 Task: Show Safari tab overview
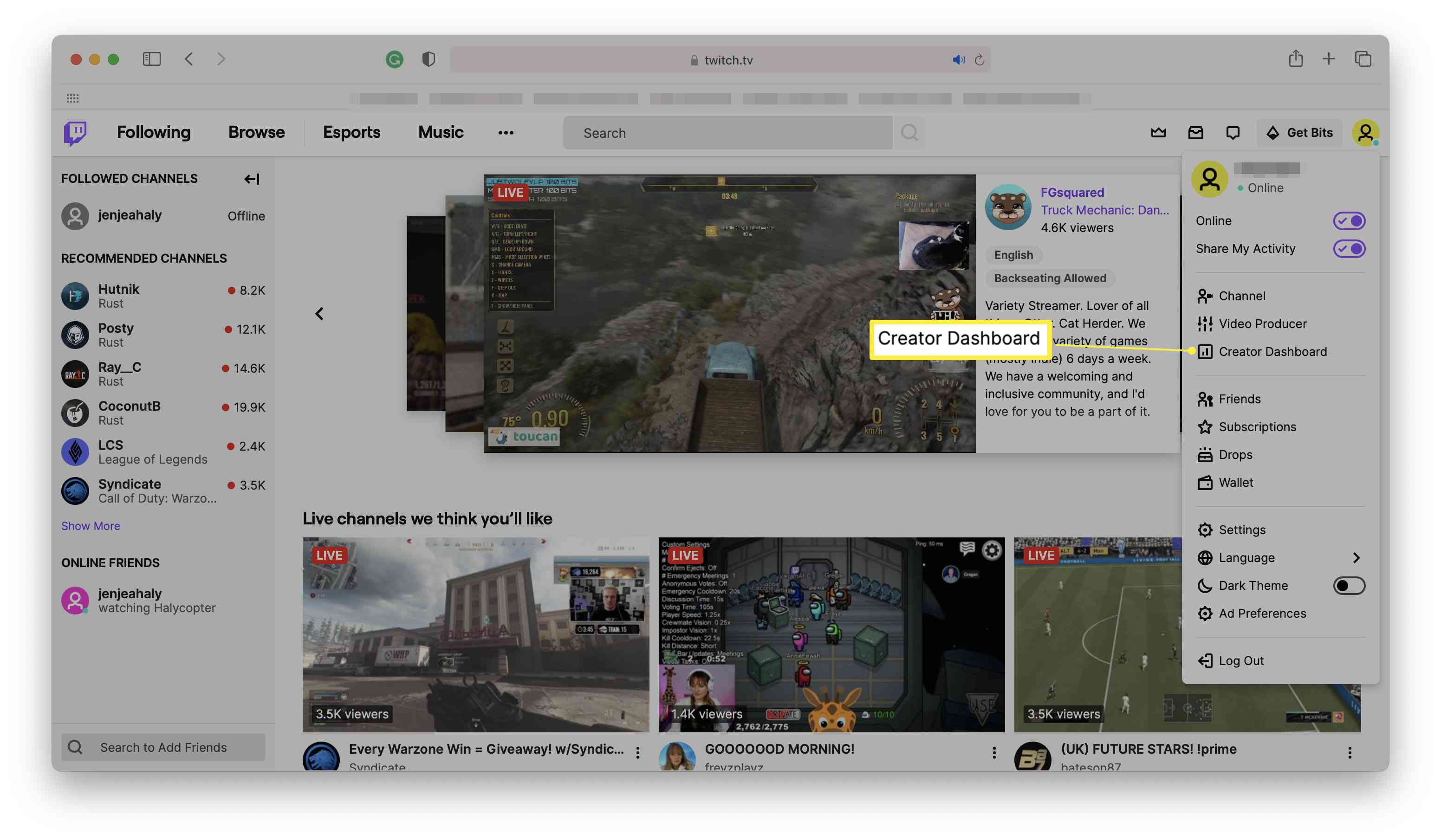tap(1363, 59)
